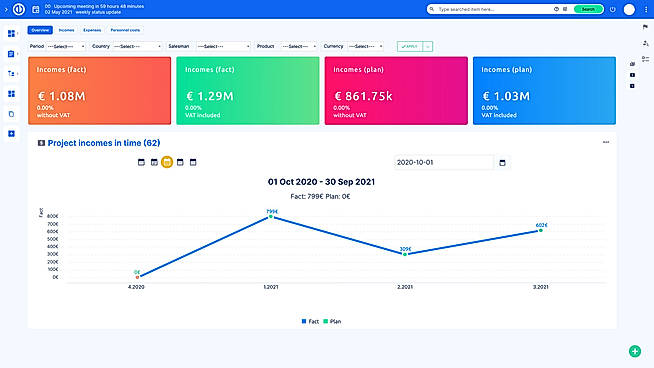Open blue Incomes (plan) 1.03M card
654x368 pixels.
(544, 91)
